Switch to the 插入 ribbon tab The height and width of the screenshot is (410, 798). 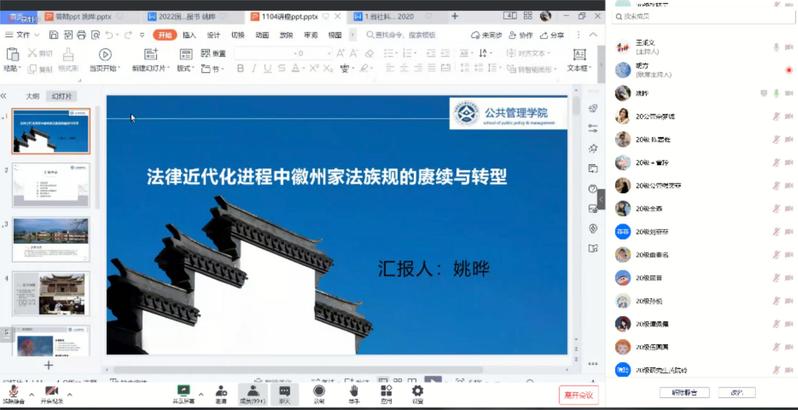pos(190,34)
